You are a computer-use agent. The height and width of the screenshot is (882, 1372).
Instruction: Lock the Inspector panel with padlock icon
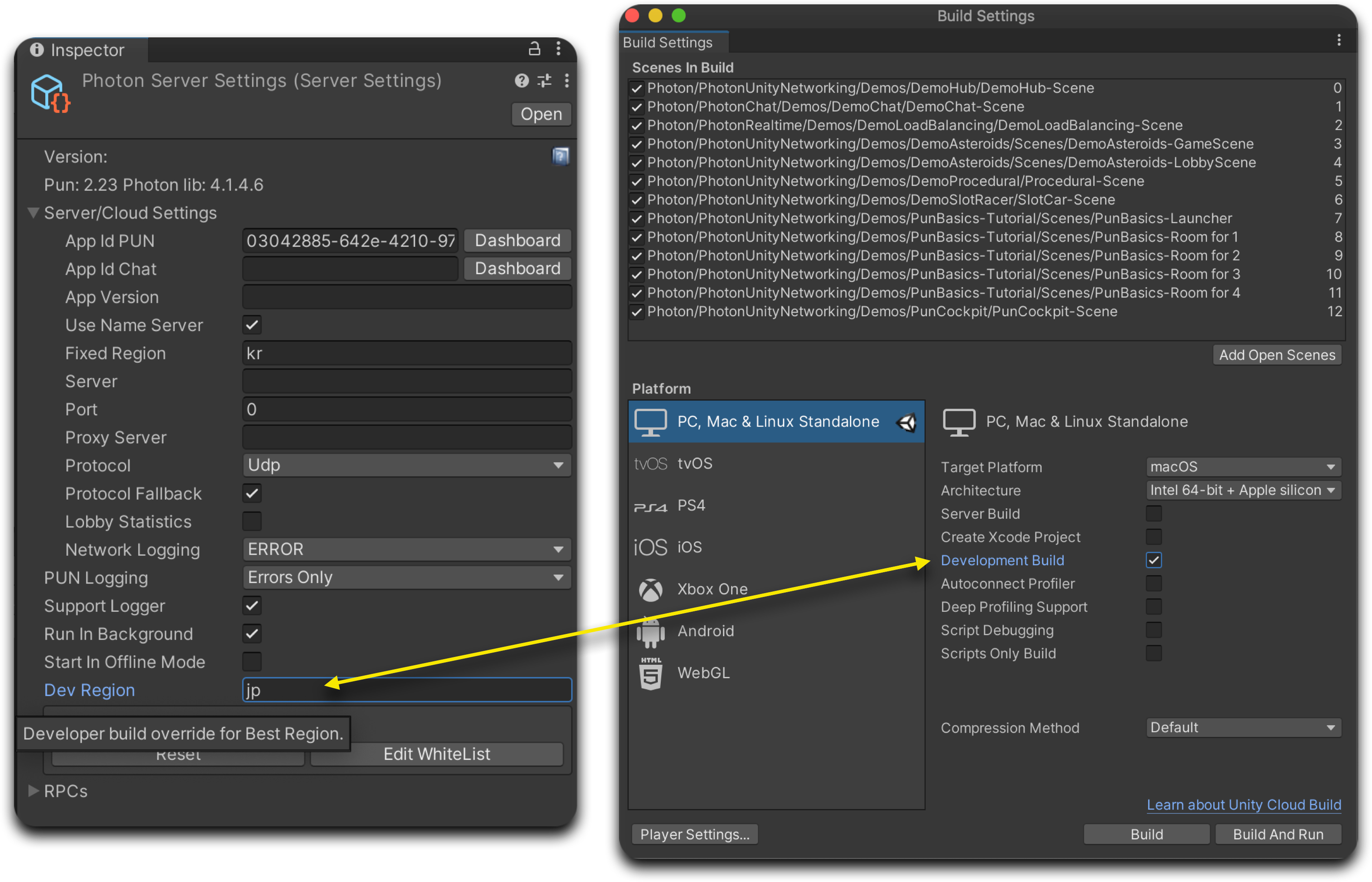tap(534, 49)
